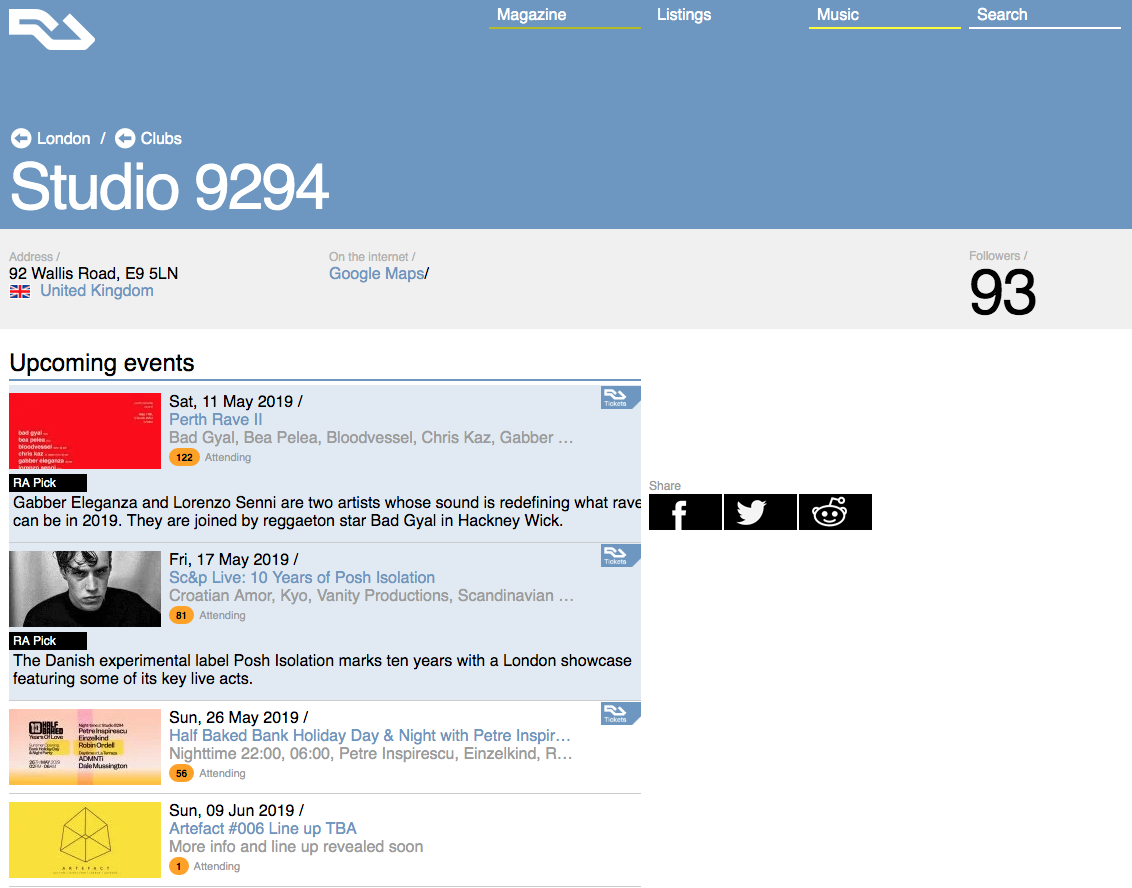Click the Perth Rave II artist lineup text

[x=371, y=438]
